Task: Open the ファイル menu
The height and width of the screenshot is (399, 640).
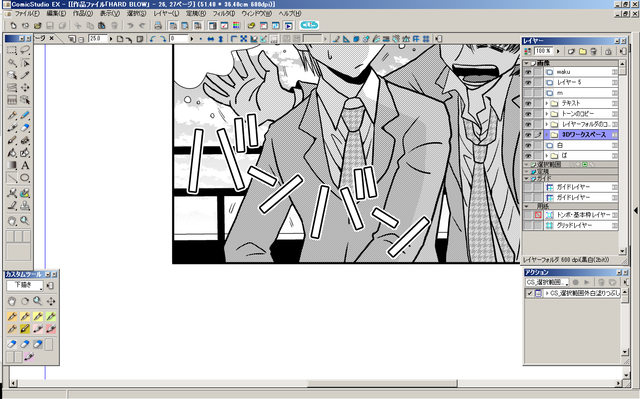Action: (x=27, y=13)
